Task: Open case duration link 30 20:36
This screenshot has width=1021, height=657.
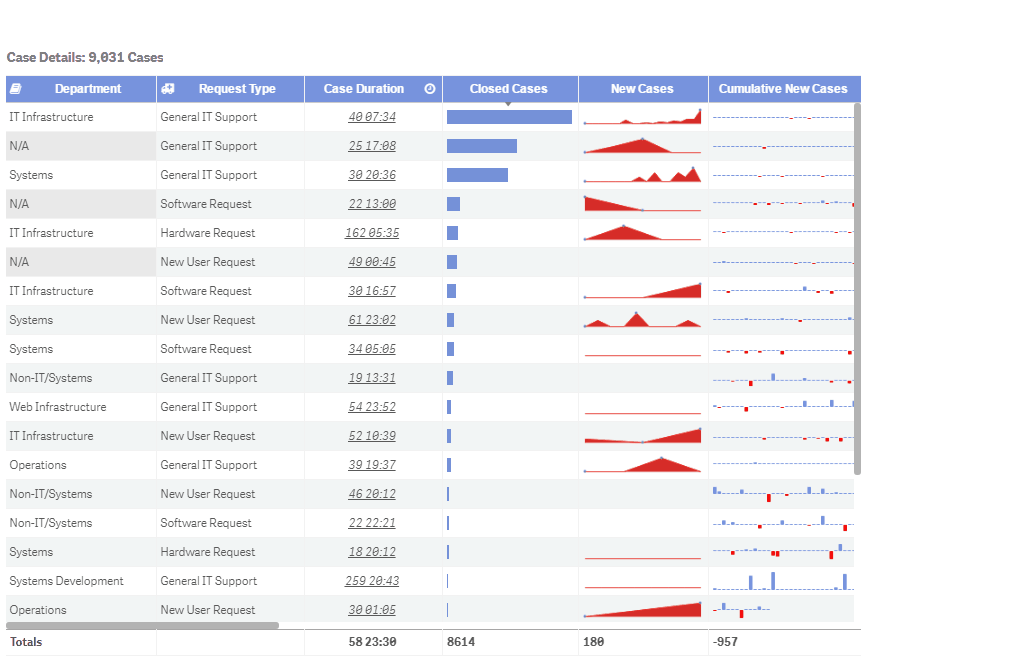Action: [x=372, y=175]
